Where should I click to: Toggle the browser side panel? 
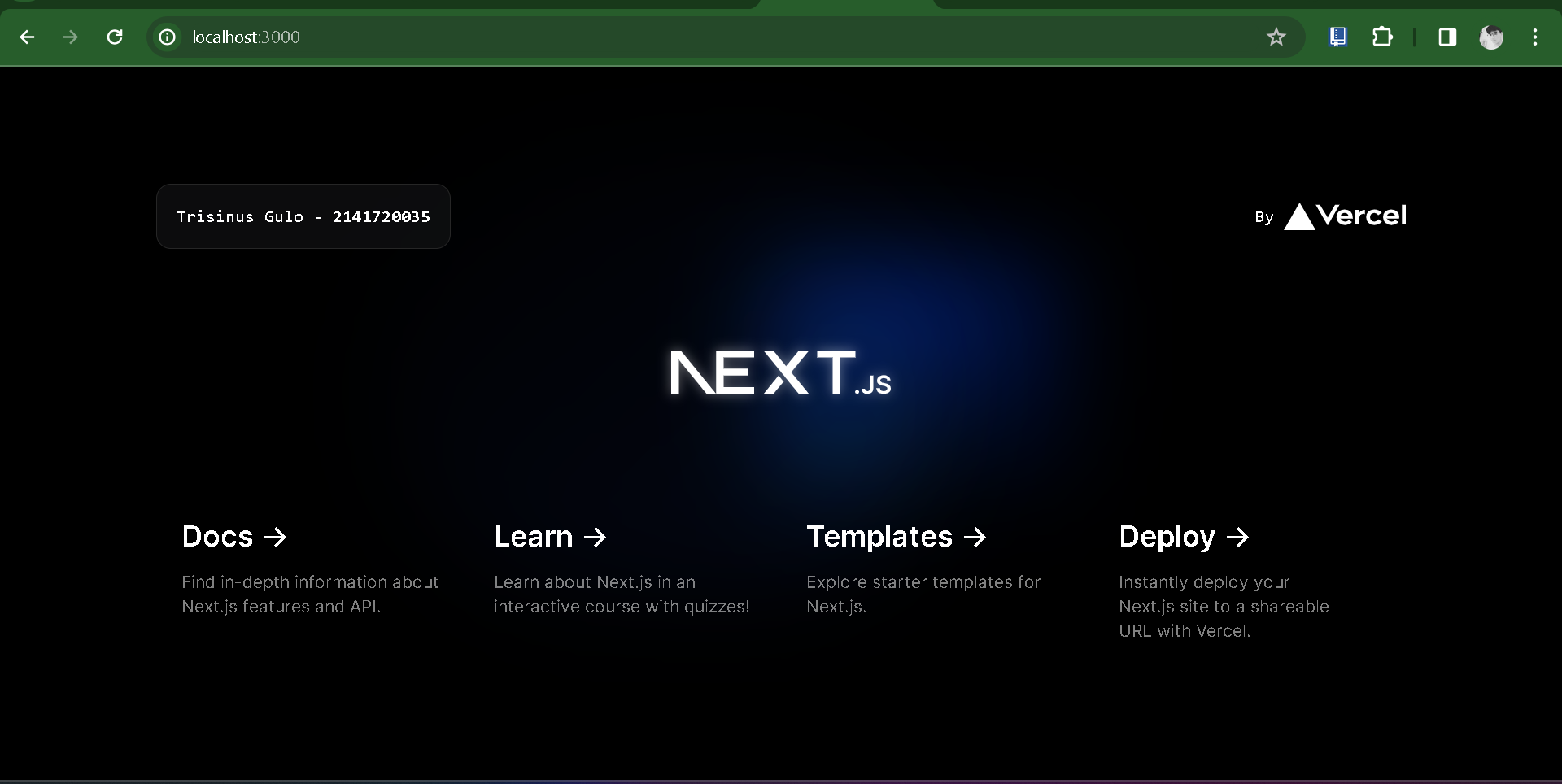tap(1447, 37)
